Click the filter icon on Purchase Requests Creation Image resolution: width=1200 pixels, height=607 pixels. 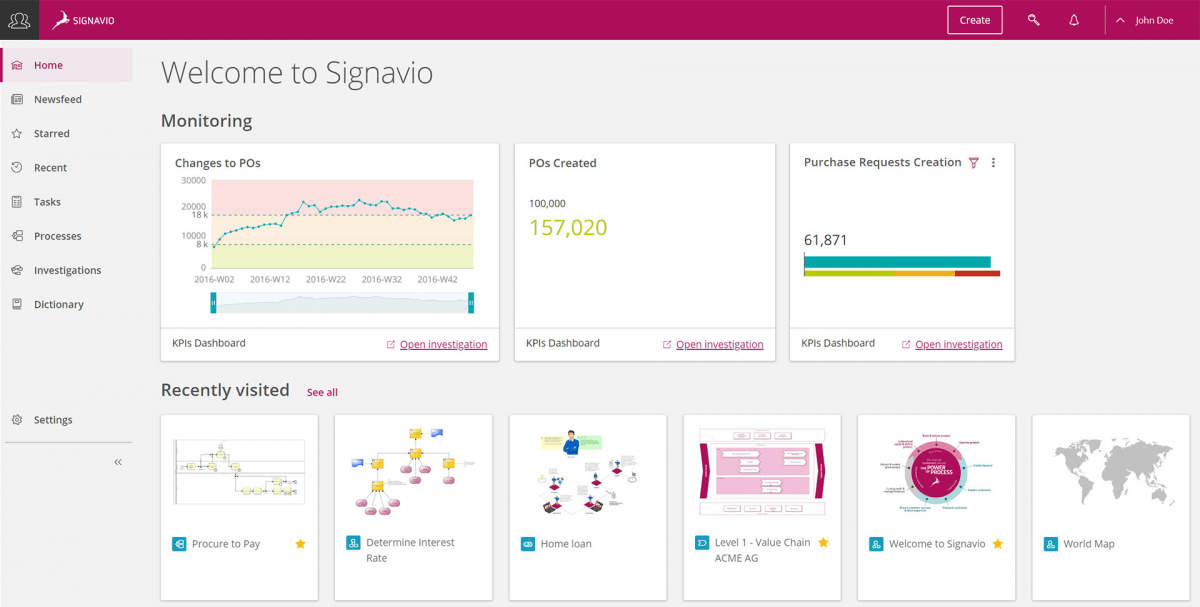pyautogui.click(x=974, y=163)
